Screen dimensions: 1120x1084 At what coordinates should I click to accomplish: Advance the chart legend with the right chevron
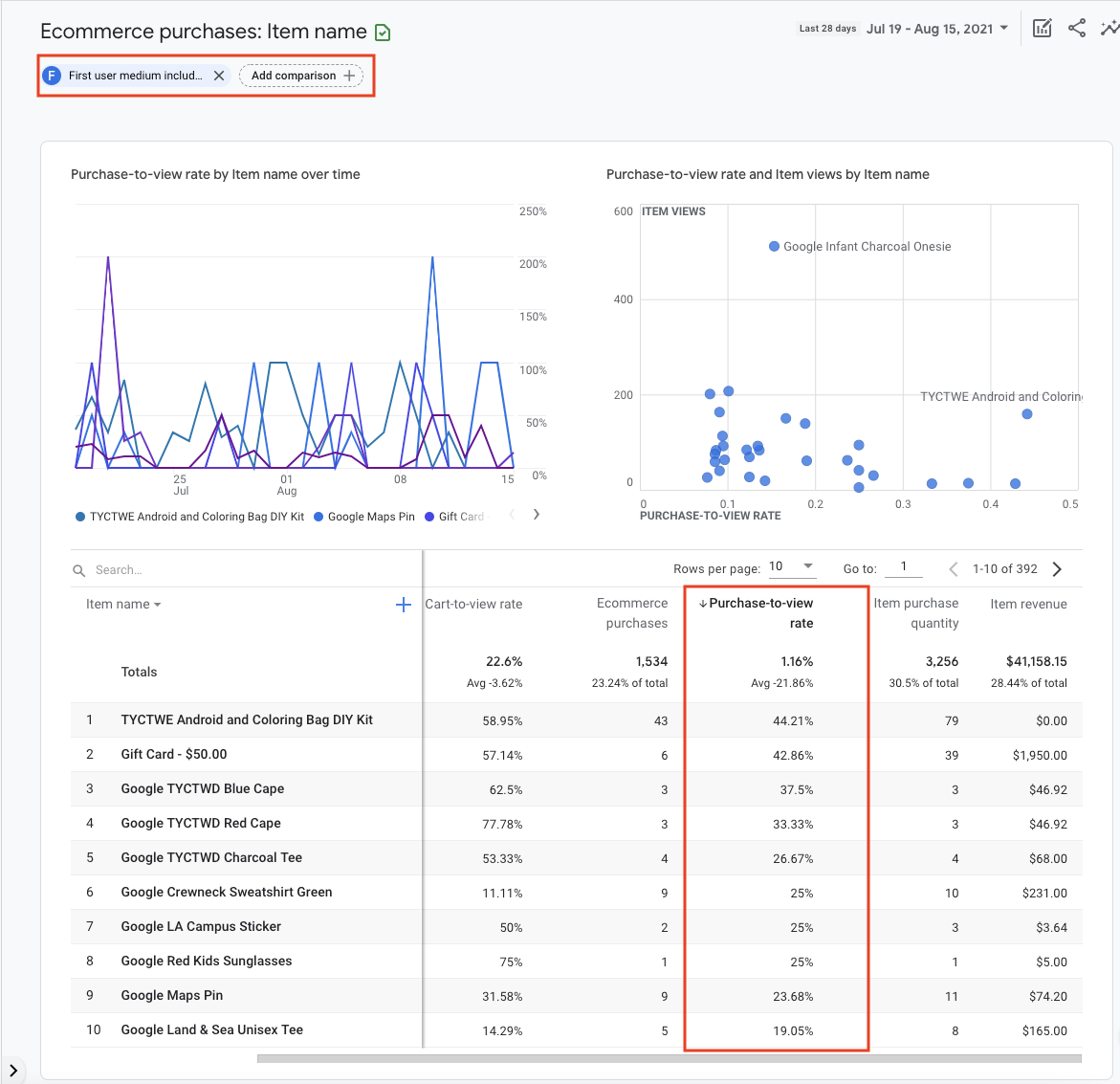pyautogui.click(x=537, y=514)
